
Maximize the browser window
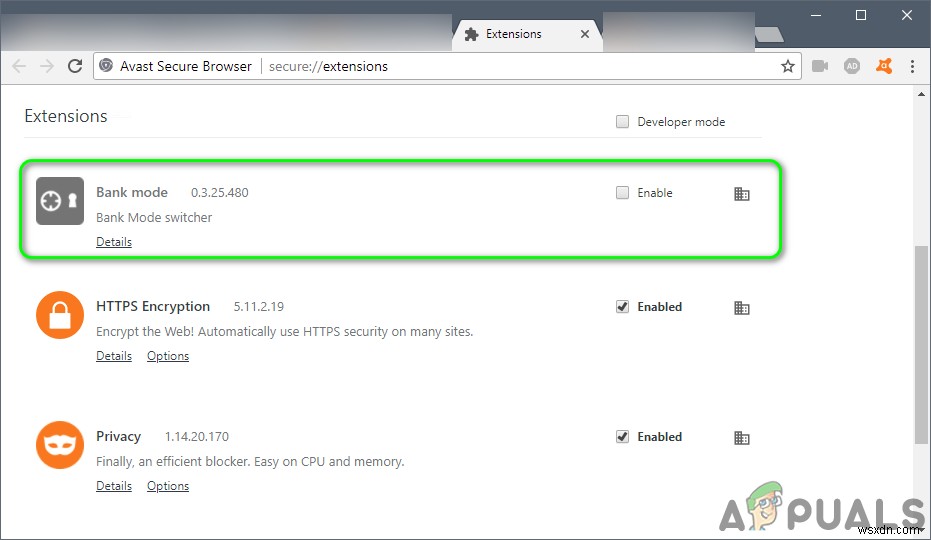[x=861, y=15]
